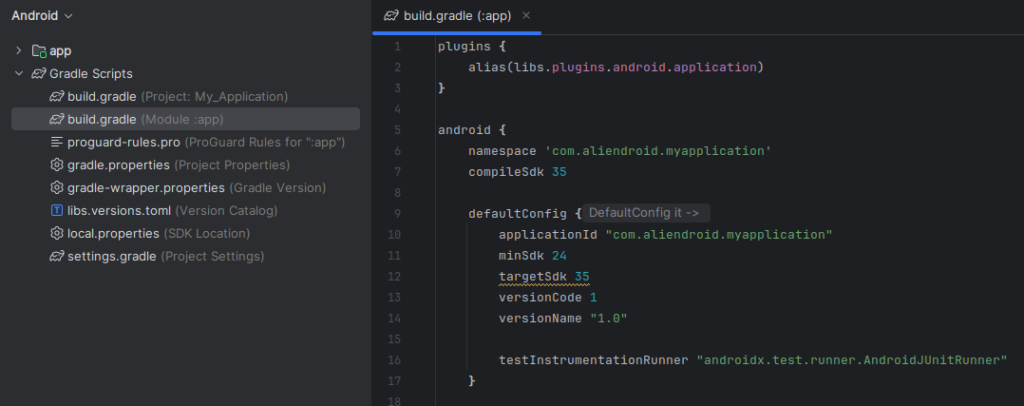This screenshot has height=406, width=1024.
Task: Click the versionName "1.0" string
Action: [x=609, y=319]
